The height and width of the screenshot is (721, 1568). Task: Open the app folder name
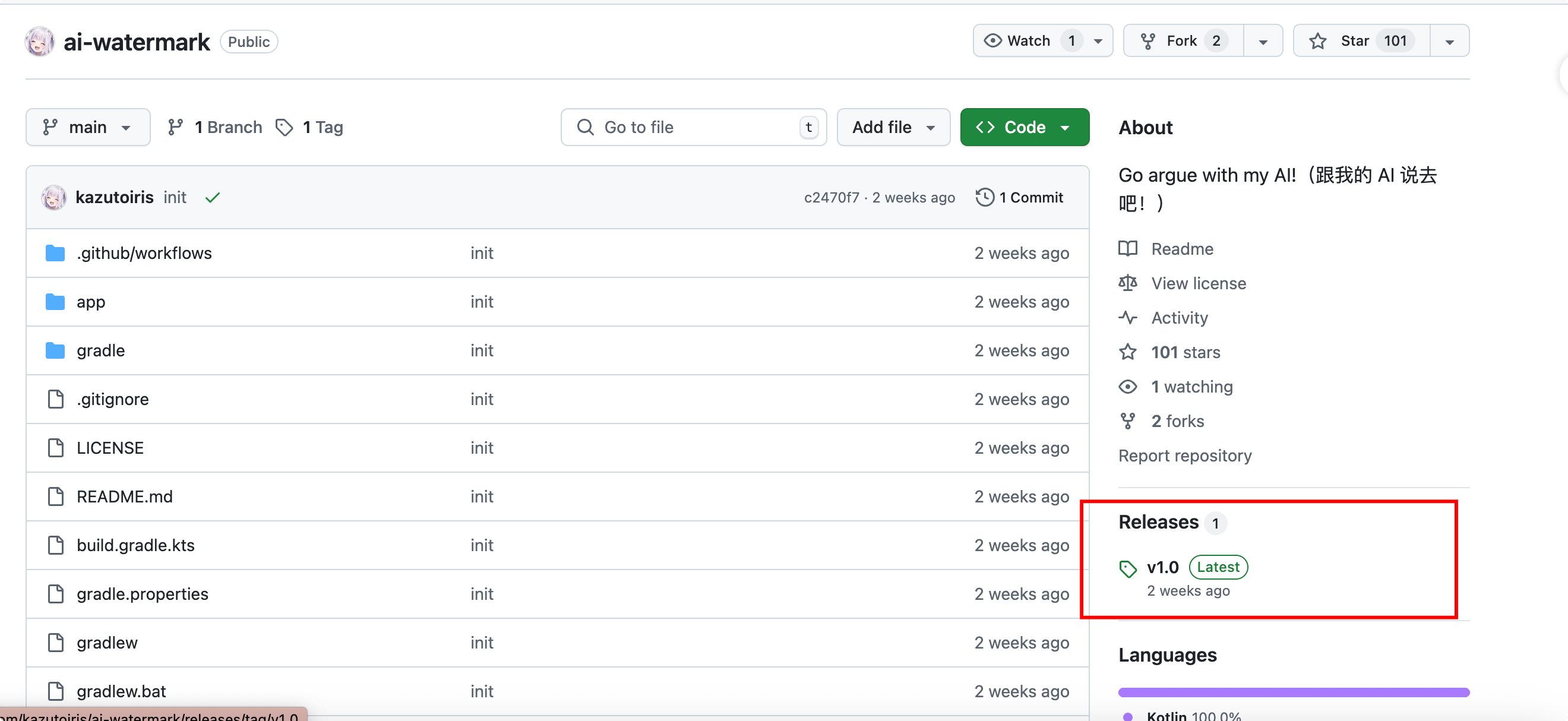(91, 302)
